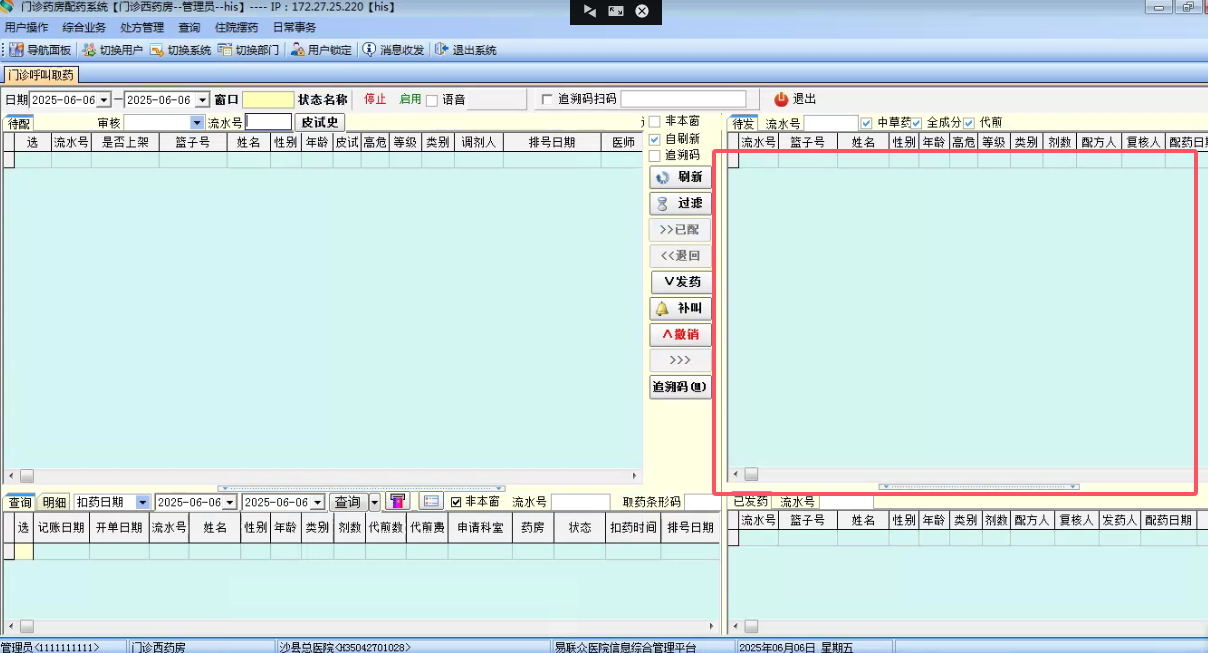
Task: Check the upper 非本窗 checkbox
Action: pyautogui.click(x=655, y=121)
